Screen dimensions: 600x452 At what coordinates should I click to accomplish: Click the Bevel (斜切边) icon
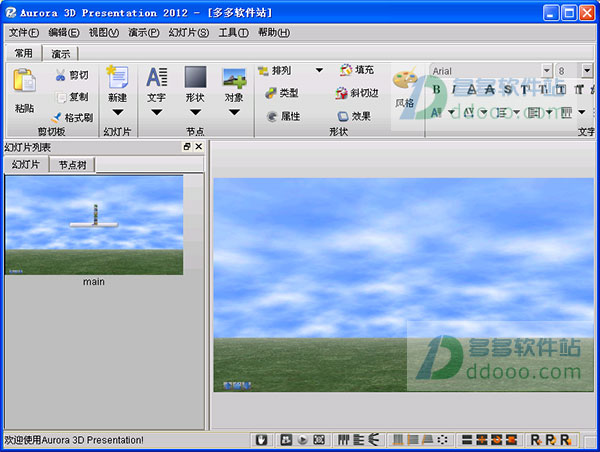coord(341,93)
